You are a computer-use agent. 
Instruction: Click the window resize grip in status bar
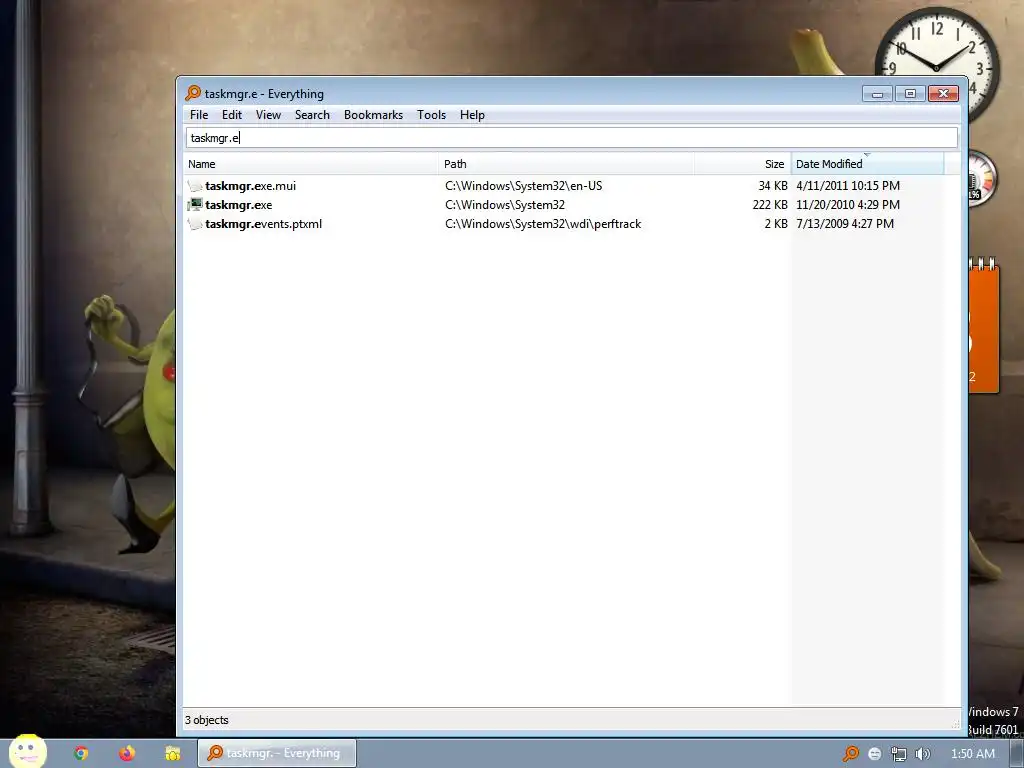(955, 724)
